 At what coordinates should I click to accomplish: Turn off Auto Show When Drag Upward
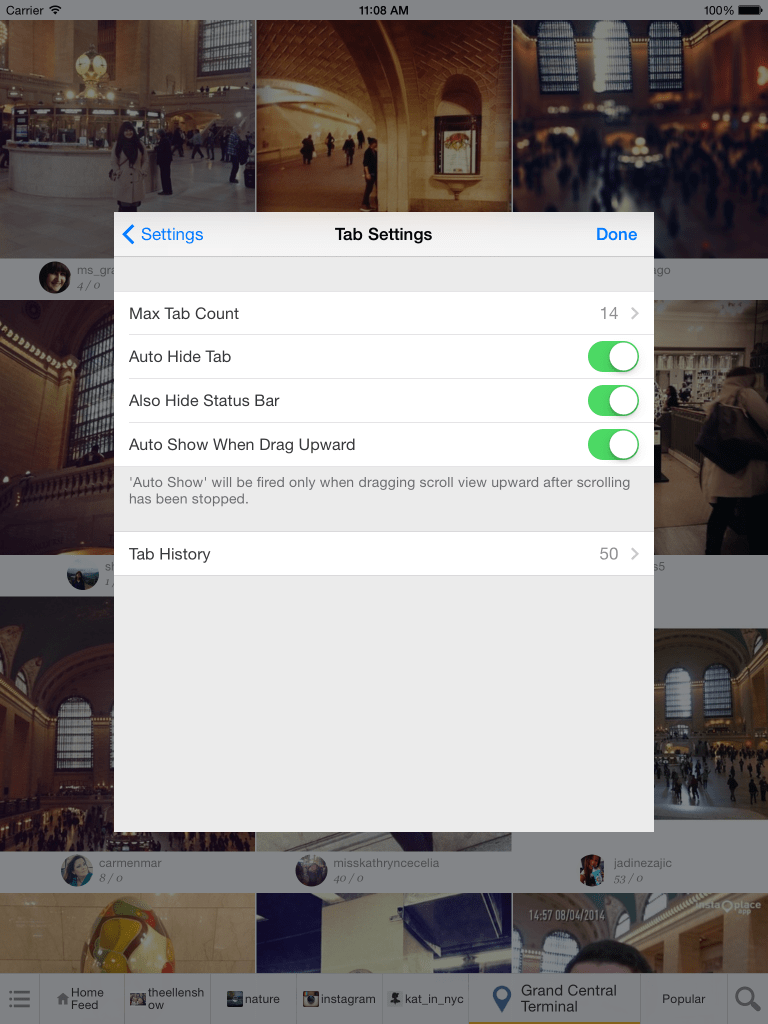coord(613,445)
